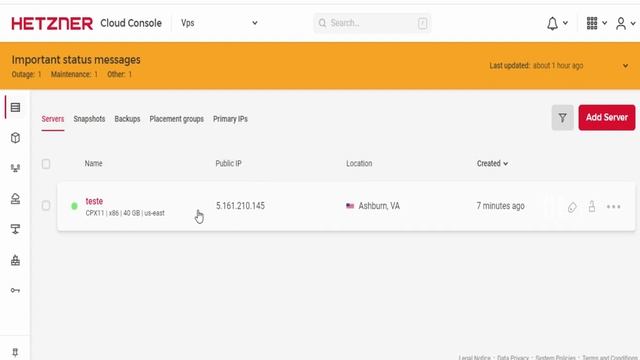The image size is (640, 360).
Task: Click the filter funnel button
Action: [562, 118]
